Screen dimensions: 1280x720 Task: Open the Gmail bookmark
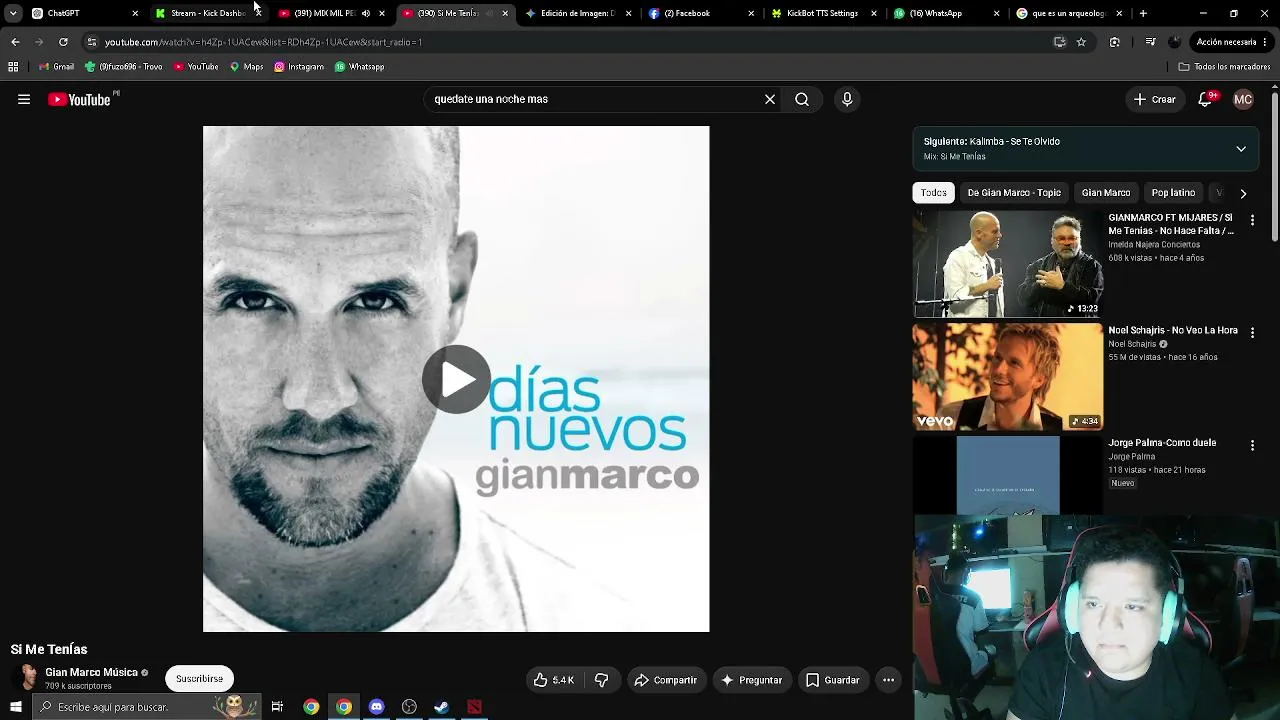click(56, 67)
